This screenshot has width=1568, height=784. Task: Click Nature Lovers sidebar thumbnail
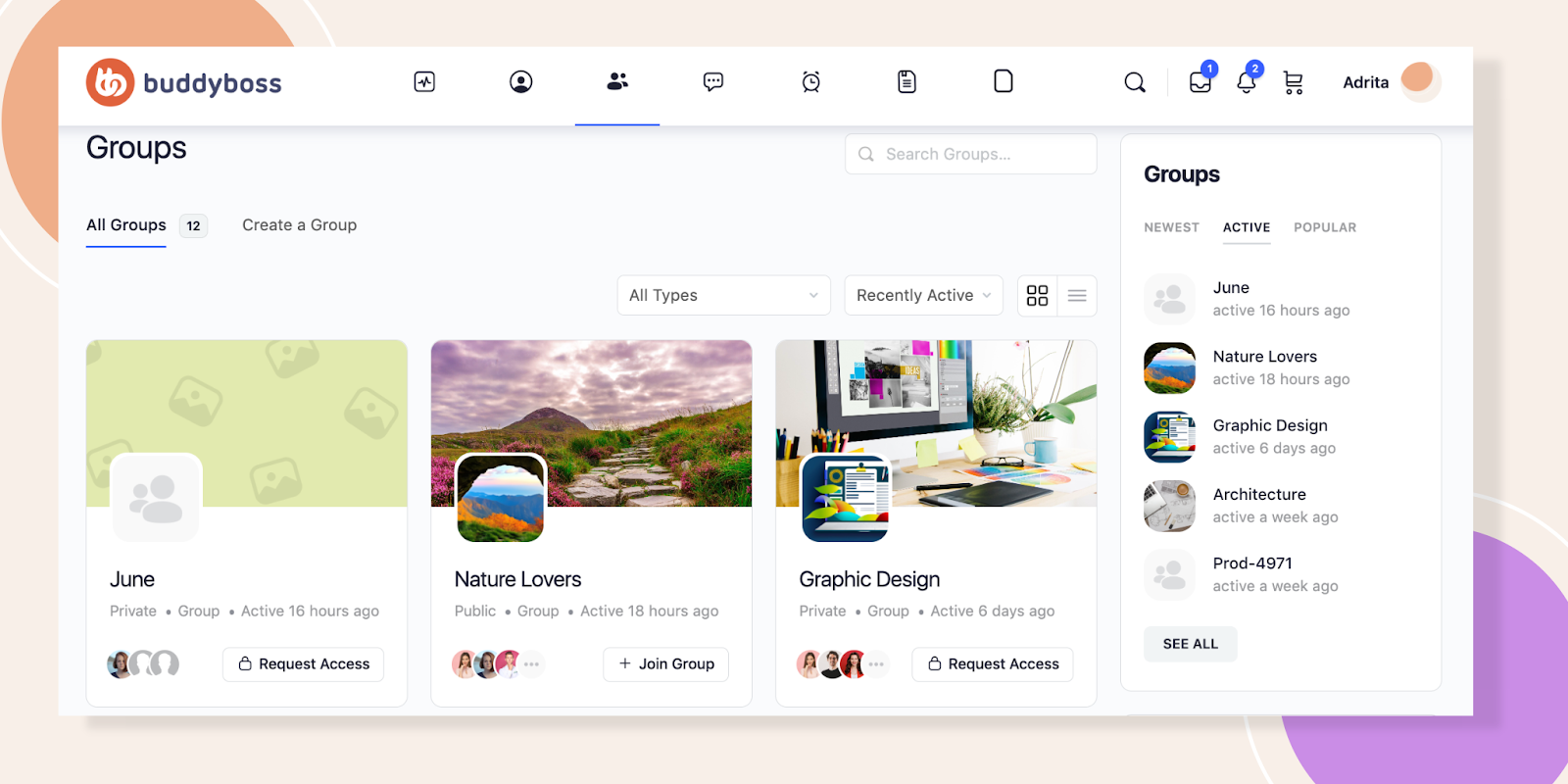[x=1170, y=367]
